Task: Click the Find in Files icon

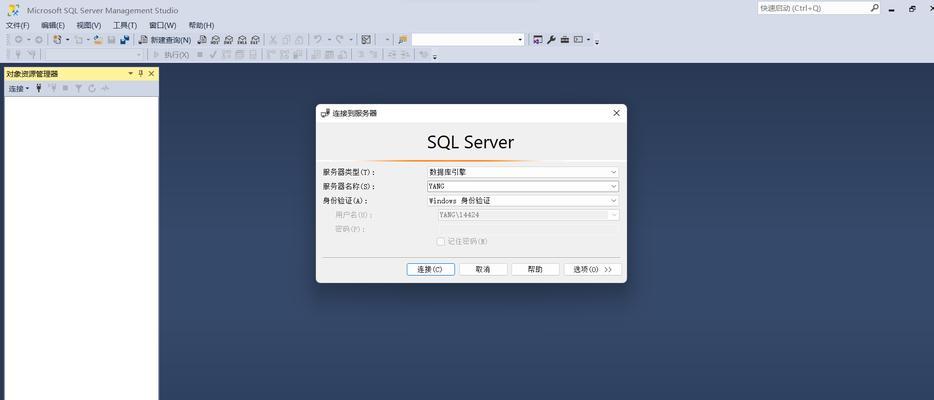Action: (403, 40)
